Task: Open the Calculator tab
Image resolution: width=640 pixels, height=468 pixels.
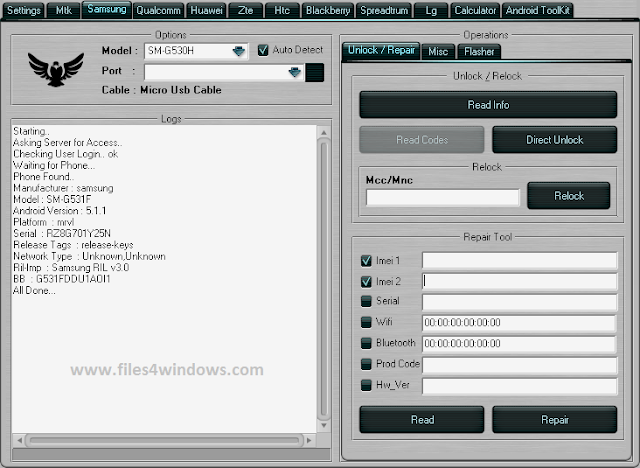Action: click(475, 10)
